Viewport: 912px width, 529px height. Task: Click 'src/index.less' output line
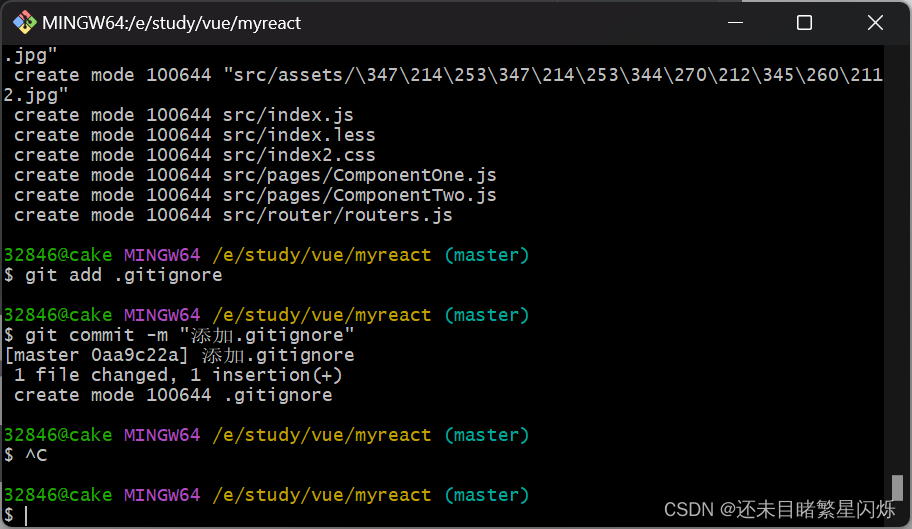195,135
